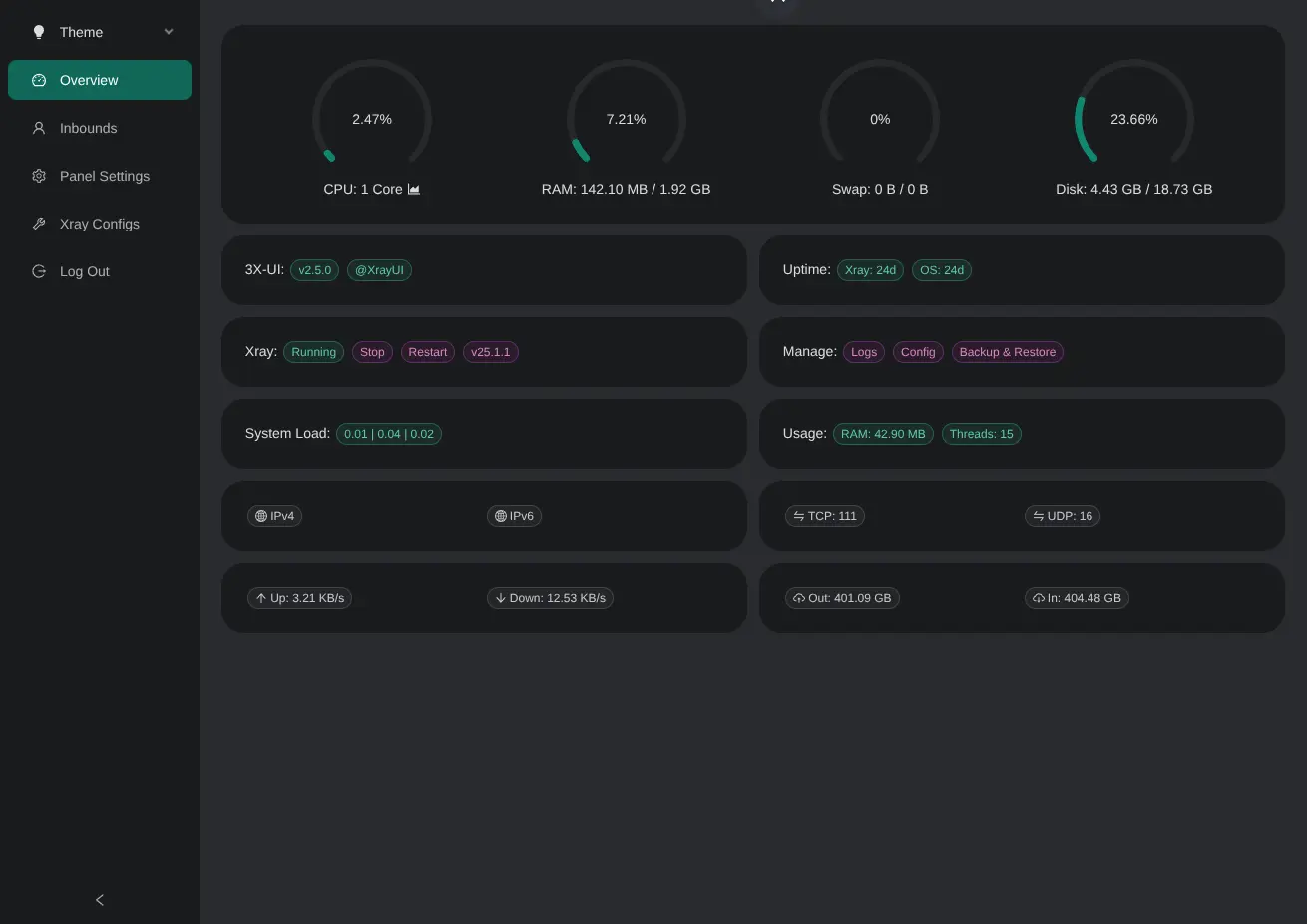
Task: Select the Inbounds user icon in sidebar
Action: click(39, 128)
